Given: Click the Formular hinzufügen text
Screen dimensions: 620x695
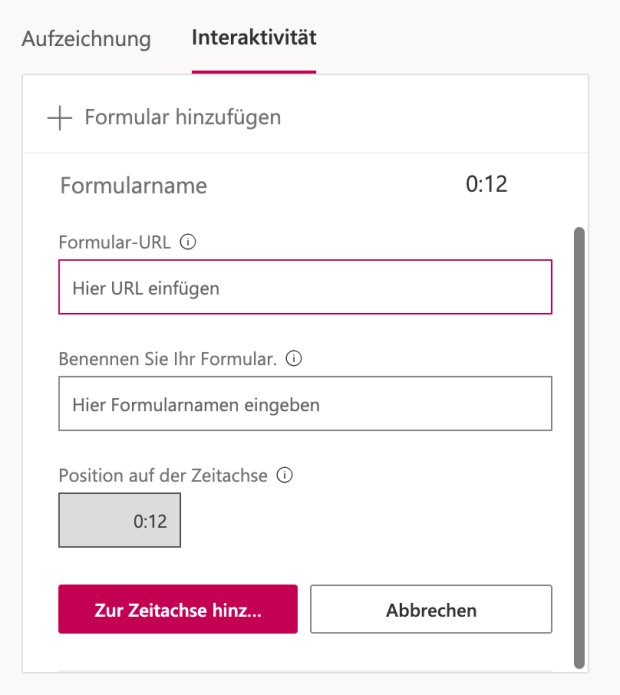Looking at the screenshot, I should point(182,118).
